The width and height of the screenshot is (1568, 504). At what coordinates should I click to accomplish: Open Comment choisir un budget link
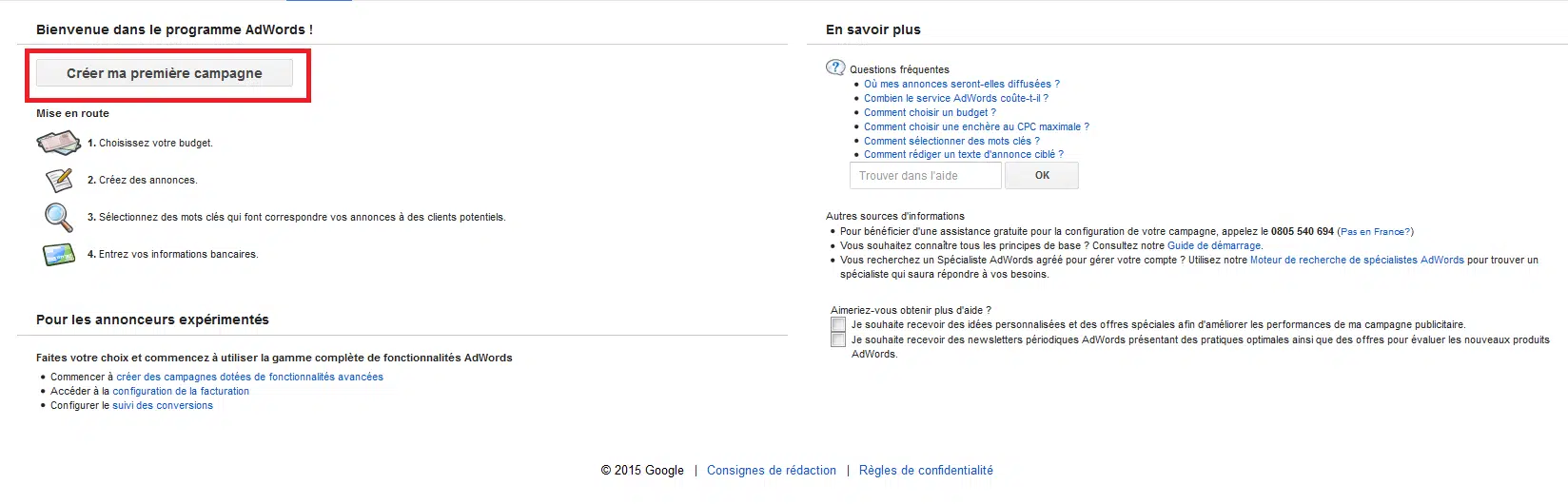pyautogui.click(x=930, y=112)
